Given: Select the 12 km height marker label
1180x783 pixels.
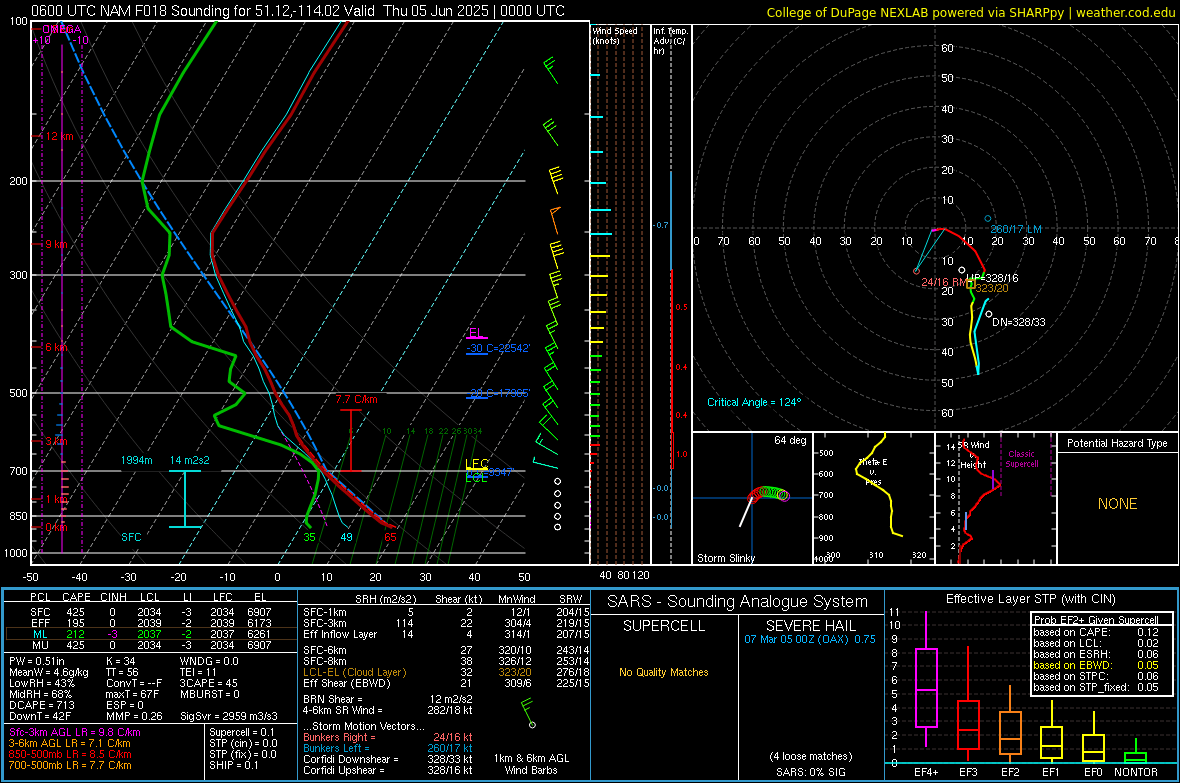Looking at the screenshot, I should point(59,136).
